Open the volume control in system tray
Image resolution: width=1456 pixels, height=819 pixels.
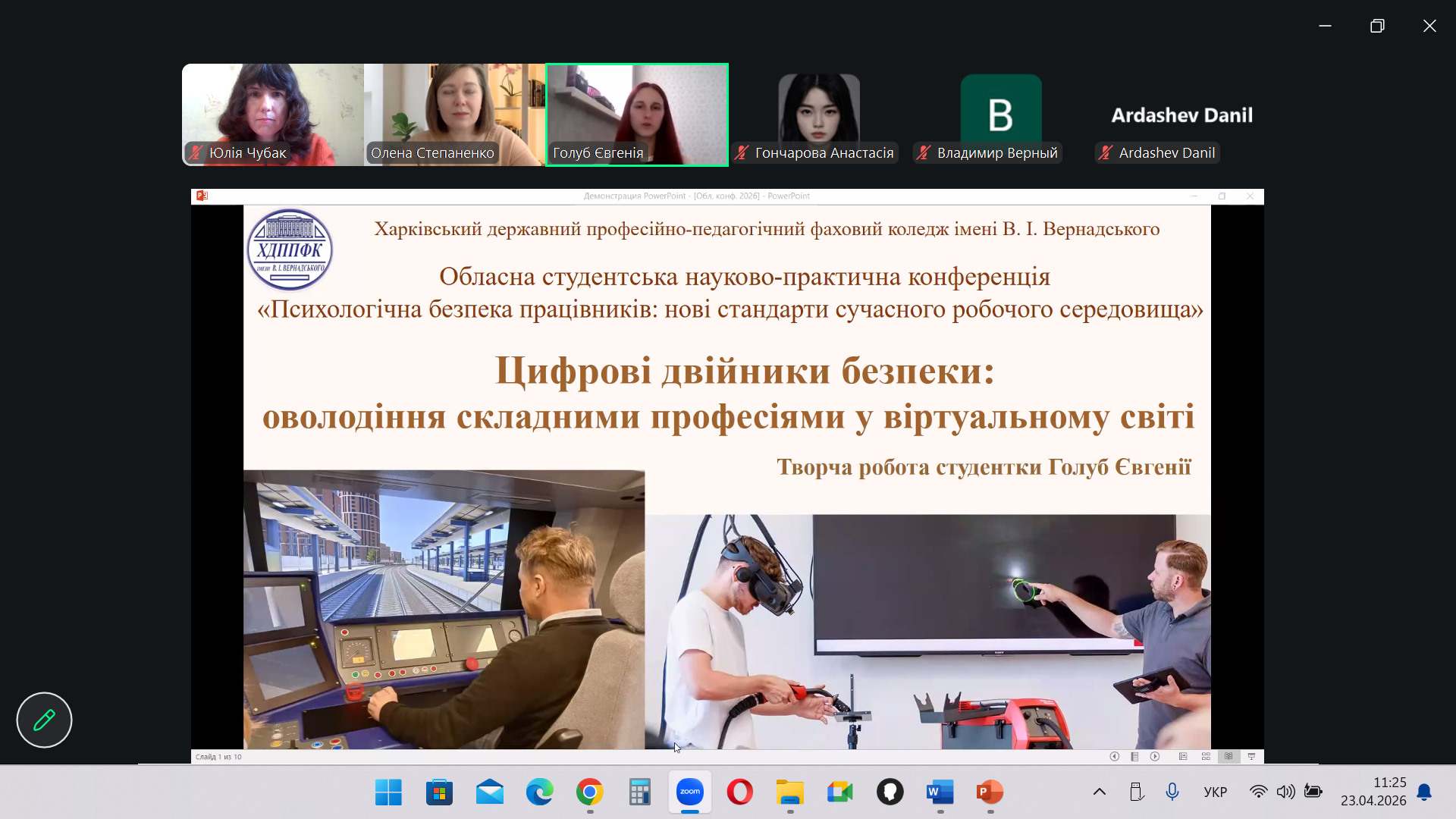1285,792
